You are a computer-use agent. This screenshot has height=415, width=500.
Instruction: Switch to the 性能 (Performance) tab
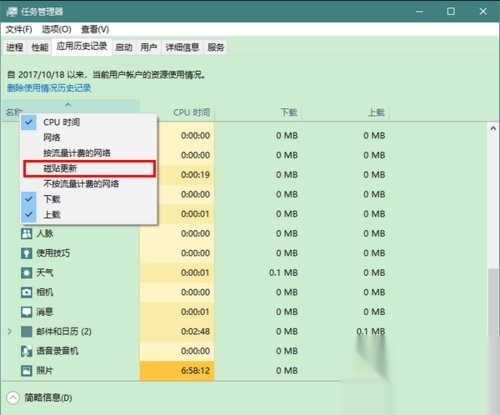coord(40,47)
